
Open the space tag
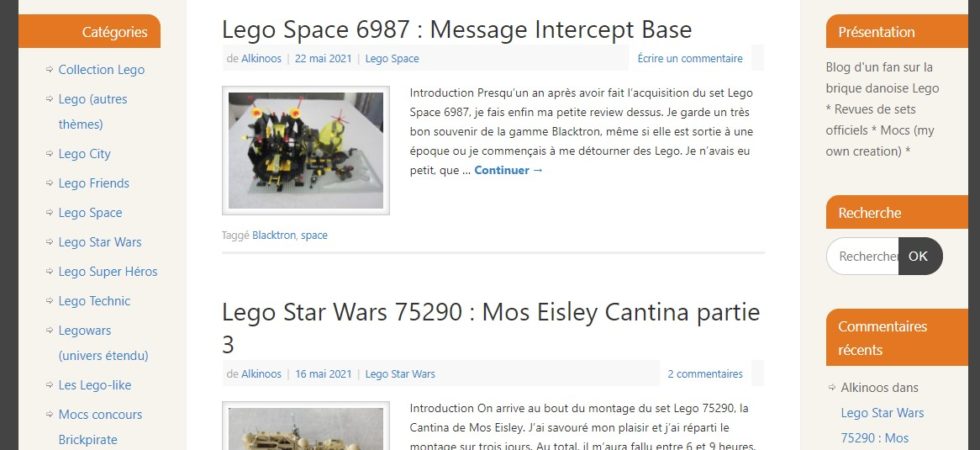pos(314,235)
